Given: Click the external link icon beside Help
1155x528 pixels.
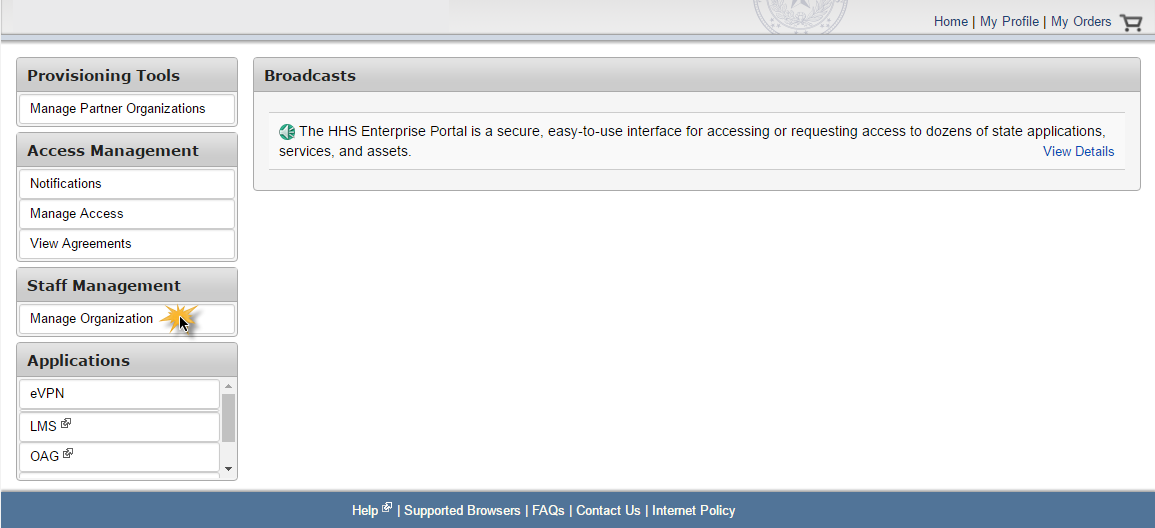Looking at the screenshot, I should (x=387, y=507).
